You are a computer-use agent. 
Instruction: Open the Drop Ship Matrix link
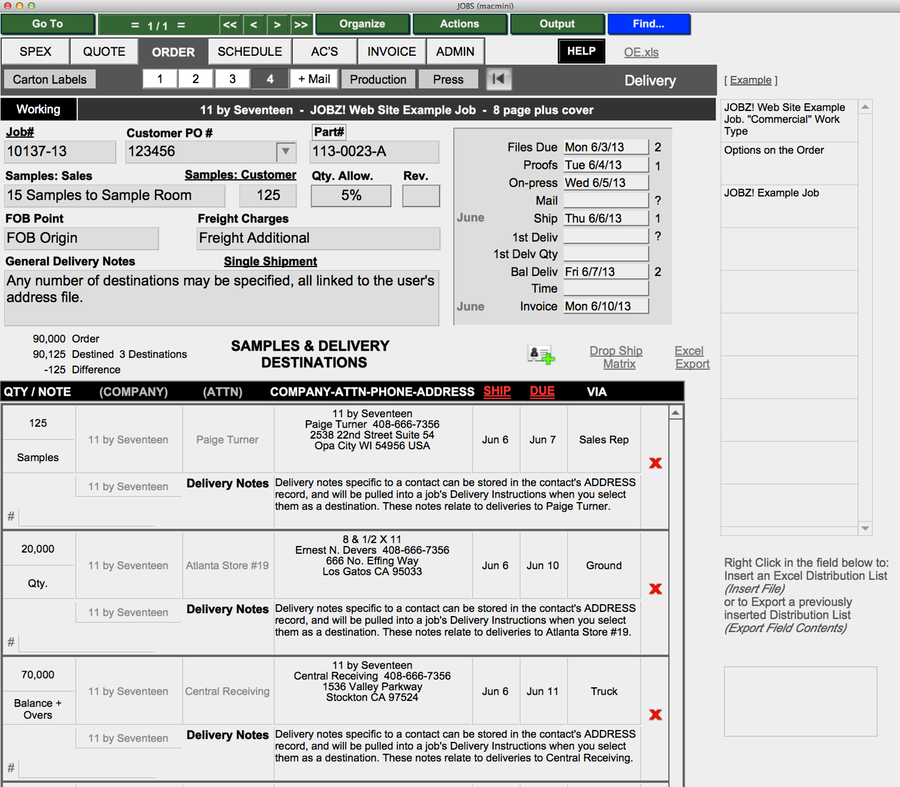(x=617, y=357)
